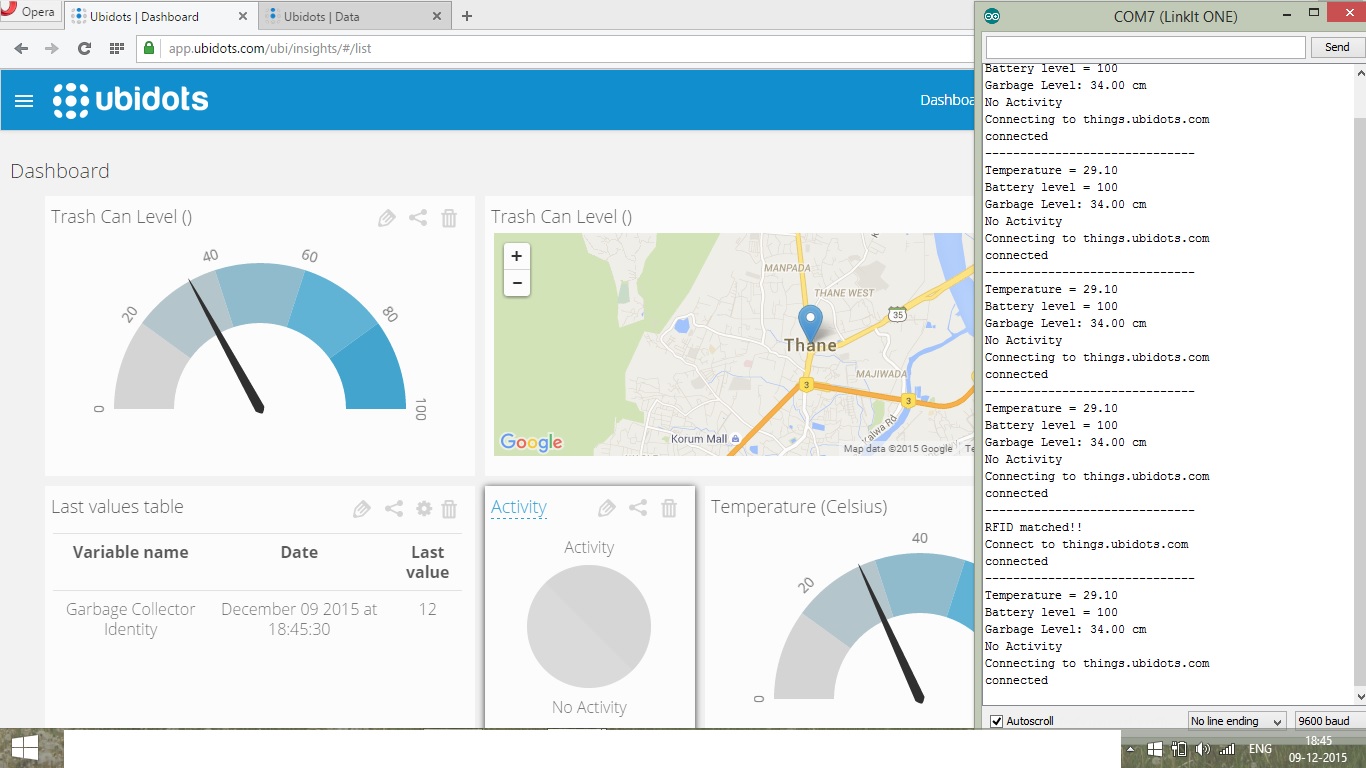Click the ENG language indicator
Viewport: 1366px width, 768px height.
pos(1260,748)
